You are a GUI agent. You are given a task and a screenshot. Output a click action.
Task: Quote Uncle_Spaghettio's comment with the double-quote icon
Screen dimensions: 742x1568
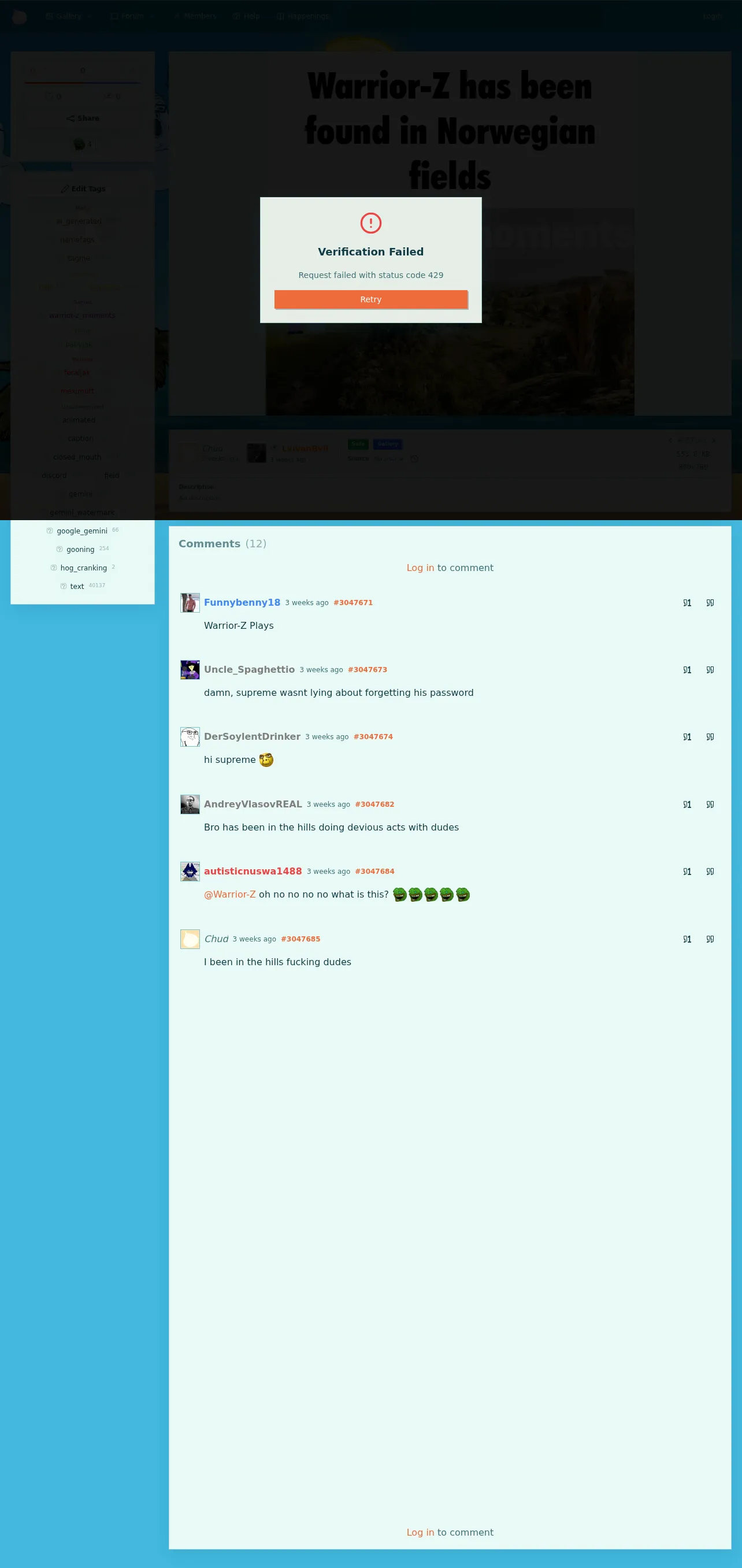[710, 670]
